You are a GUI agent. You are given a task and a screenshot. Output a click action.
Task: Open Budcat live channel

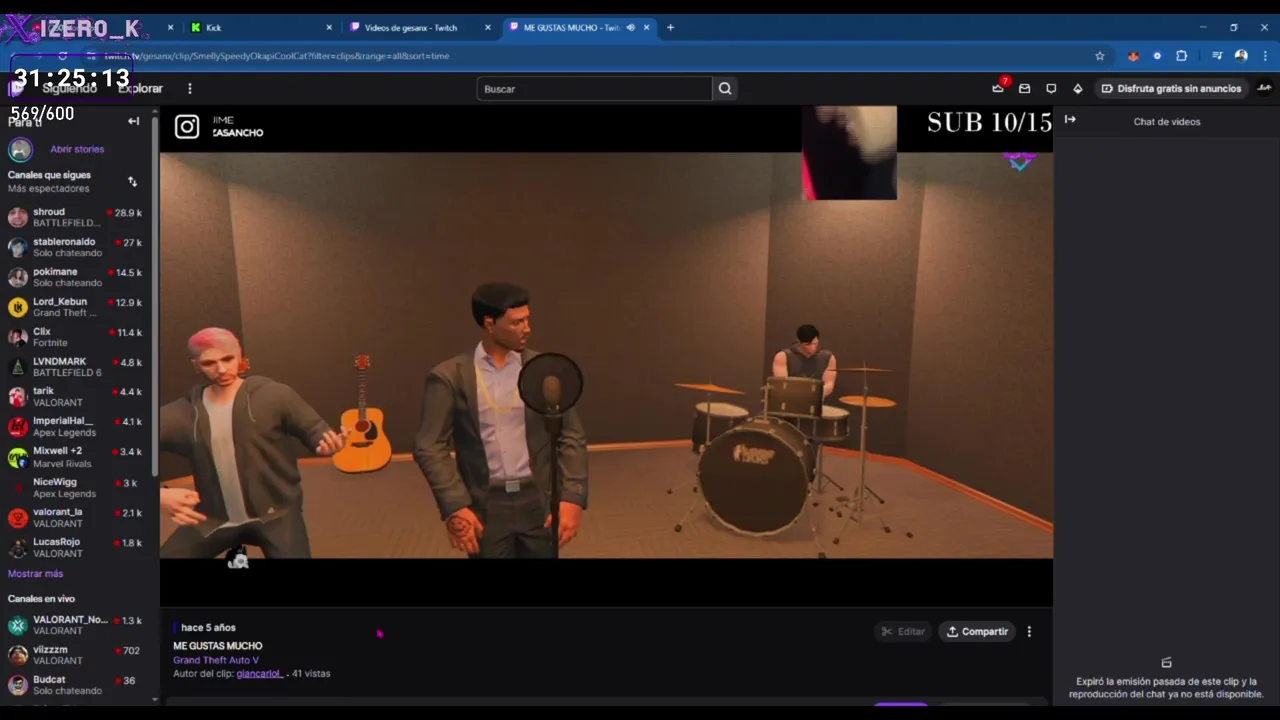(77, 685)
